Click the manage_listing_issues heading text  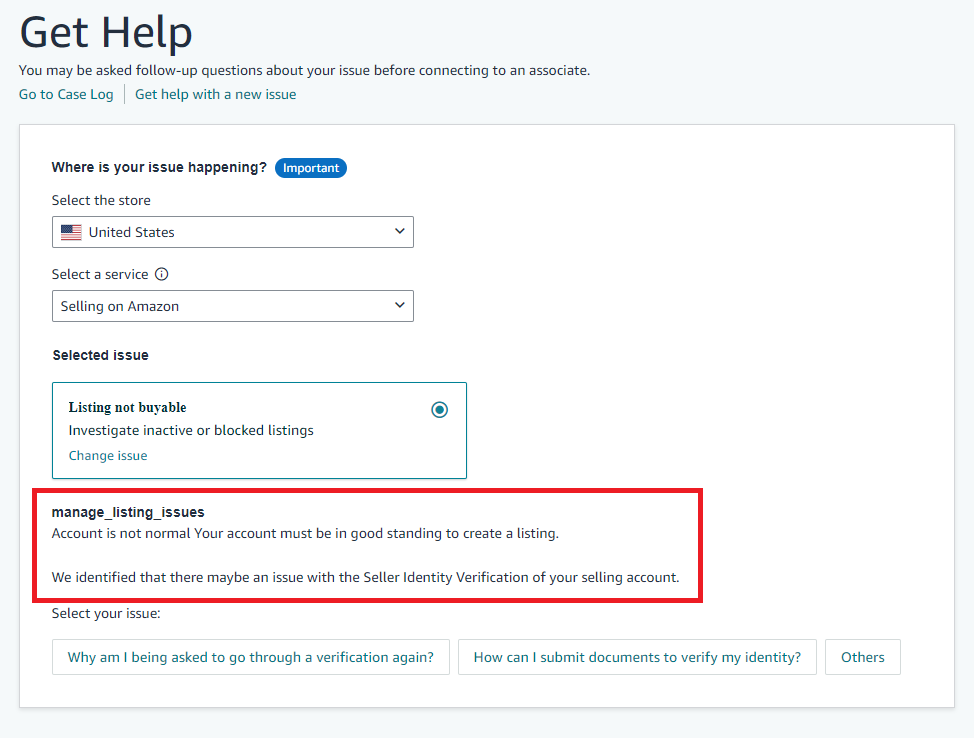tap(128, 512)
